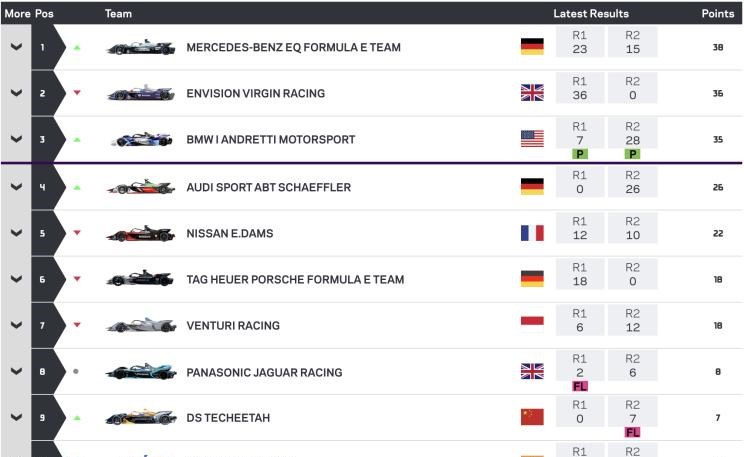Click the green up arrow for Mercedes-Benz

click(77, 47)
